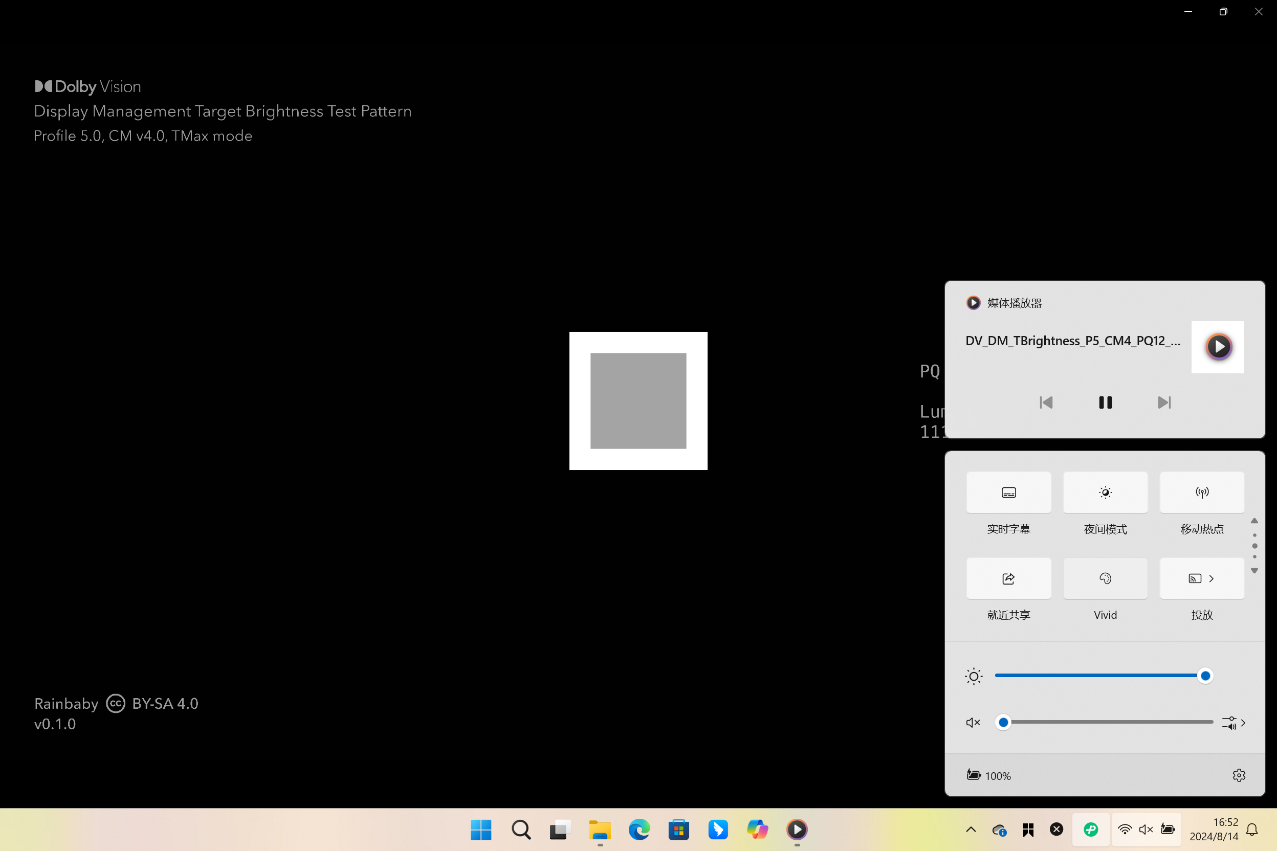Screen dimensions: 1277x851
Task: Pause playback in the media flyout
Action: click(x=1105, y=402)
